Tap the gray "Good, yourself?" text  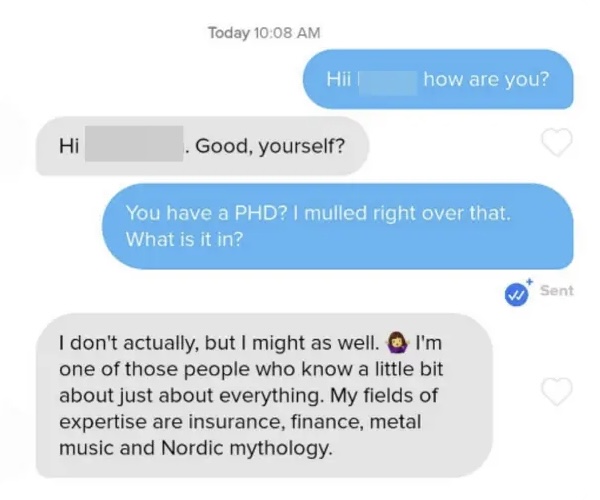(x=270, y=146)
